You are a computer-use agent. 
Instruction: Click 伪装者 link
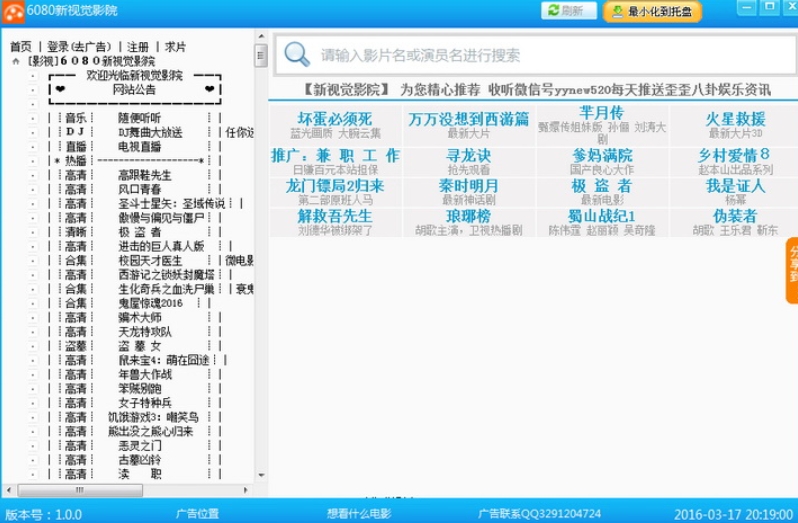(735, 216)
